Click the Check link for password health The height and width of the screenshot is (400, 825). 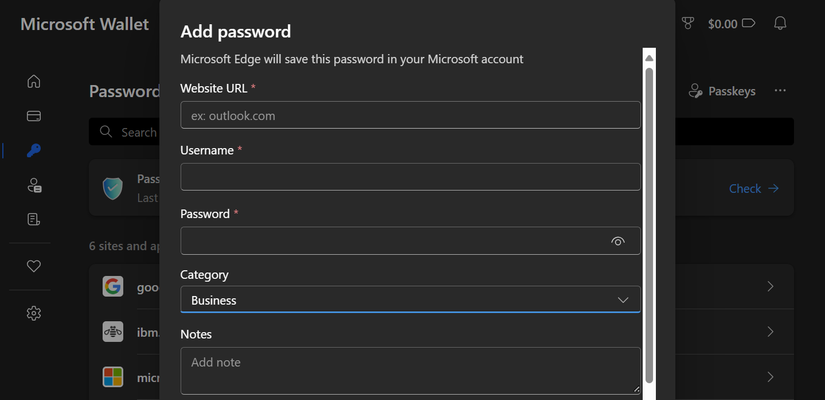point(754,188)
